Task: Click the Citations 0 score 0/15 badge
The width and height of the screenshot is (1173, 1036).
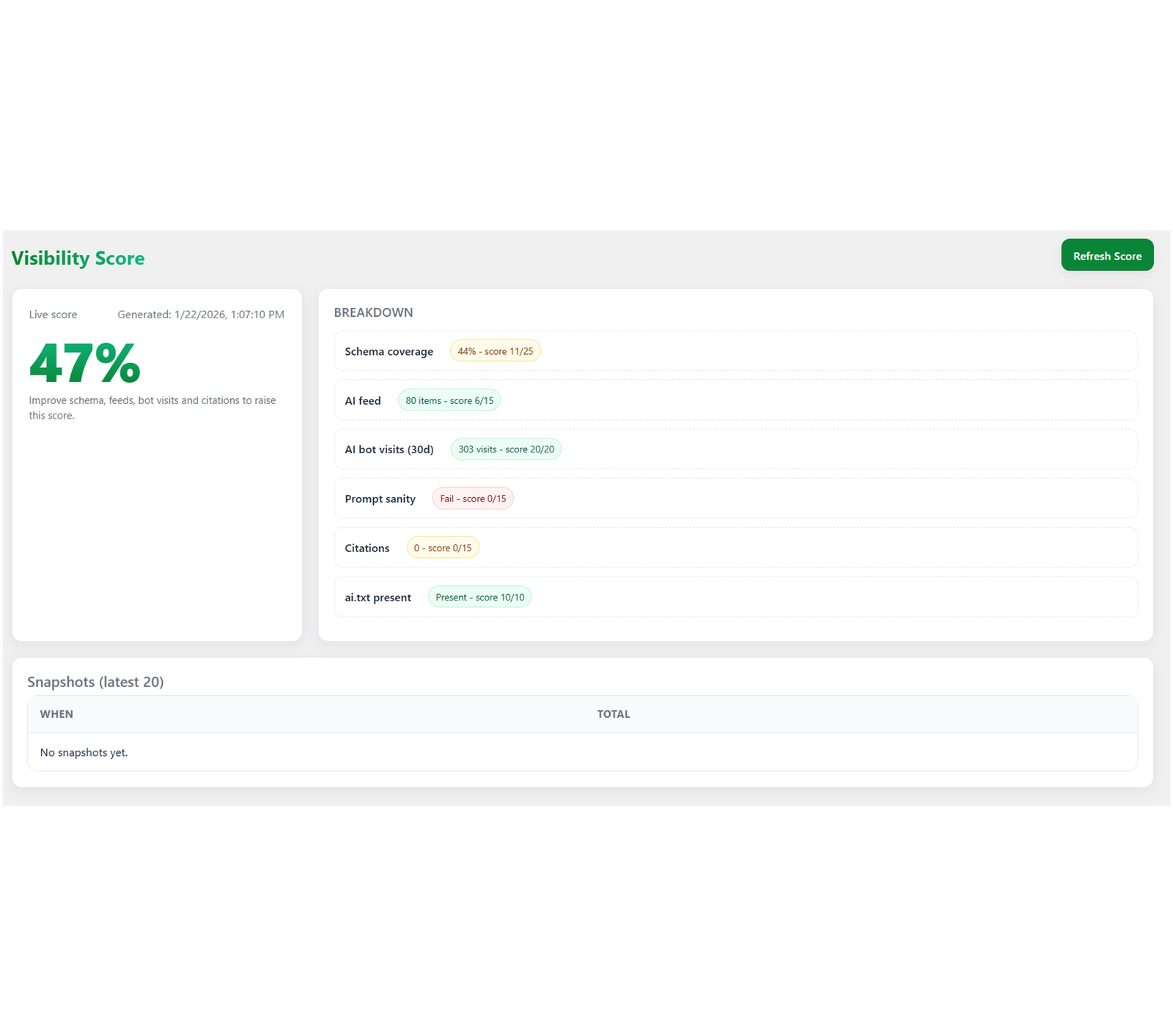Action: tap(443, 548)
